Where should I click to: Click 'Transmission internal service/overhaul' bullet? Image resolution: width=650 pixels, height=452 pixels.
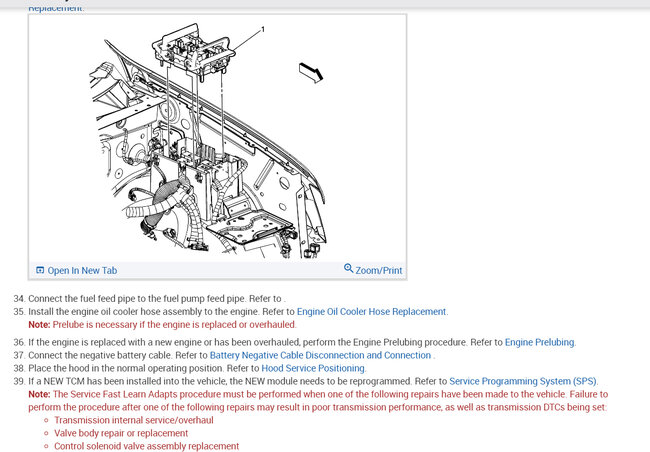tap(134, 420)
